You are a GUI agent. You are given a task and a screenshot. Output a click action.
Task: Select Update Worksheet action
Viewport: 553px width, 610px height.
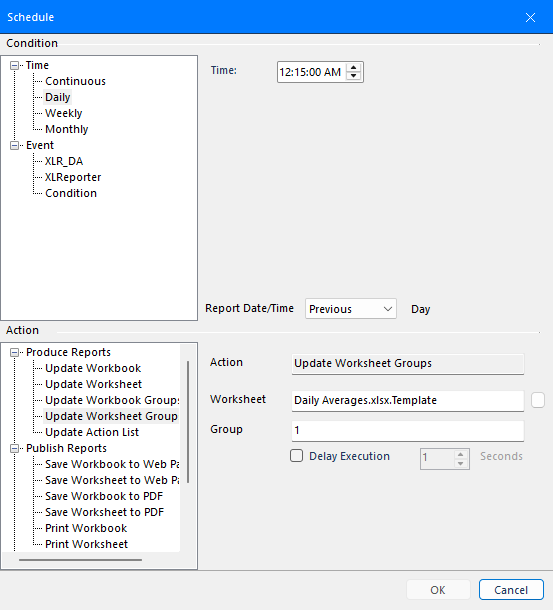tap(93, 384)
